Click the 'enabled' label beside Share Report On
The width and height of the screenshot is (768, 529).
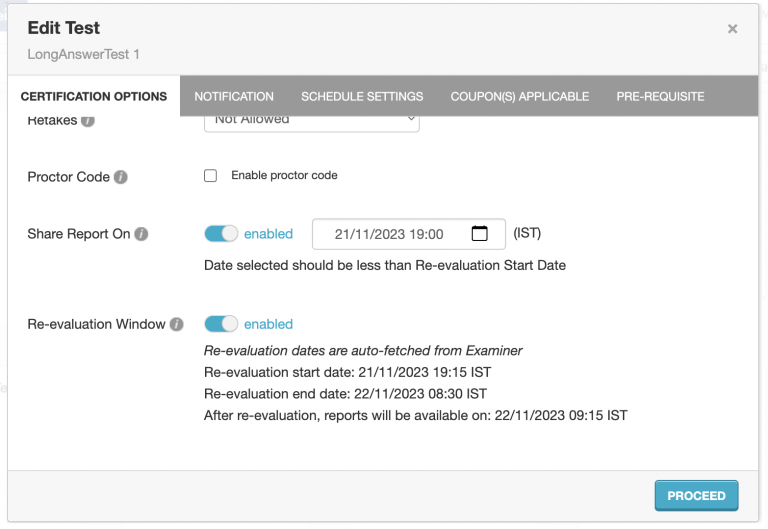[268, 234]
